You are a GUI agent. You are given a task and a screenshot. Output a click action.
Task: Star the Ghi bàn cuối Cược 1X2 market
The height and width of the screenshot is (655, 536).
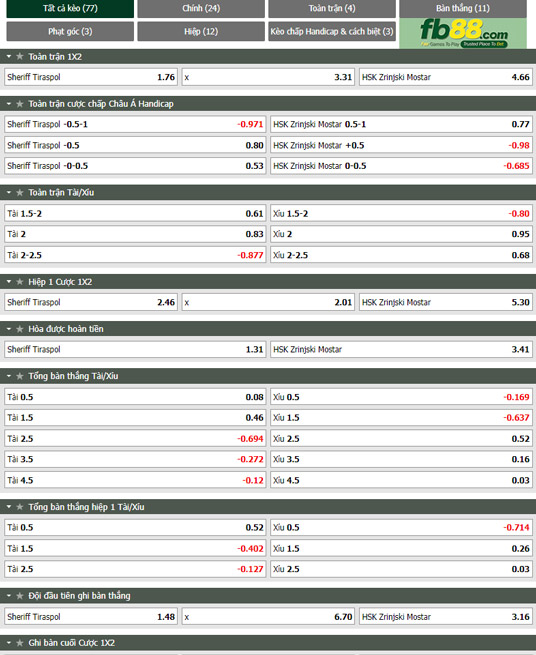(x=20, y=643)
